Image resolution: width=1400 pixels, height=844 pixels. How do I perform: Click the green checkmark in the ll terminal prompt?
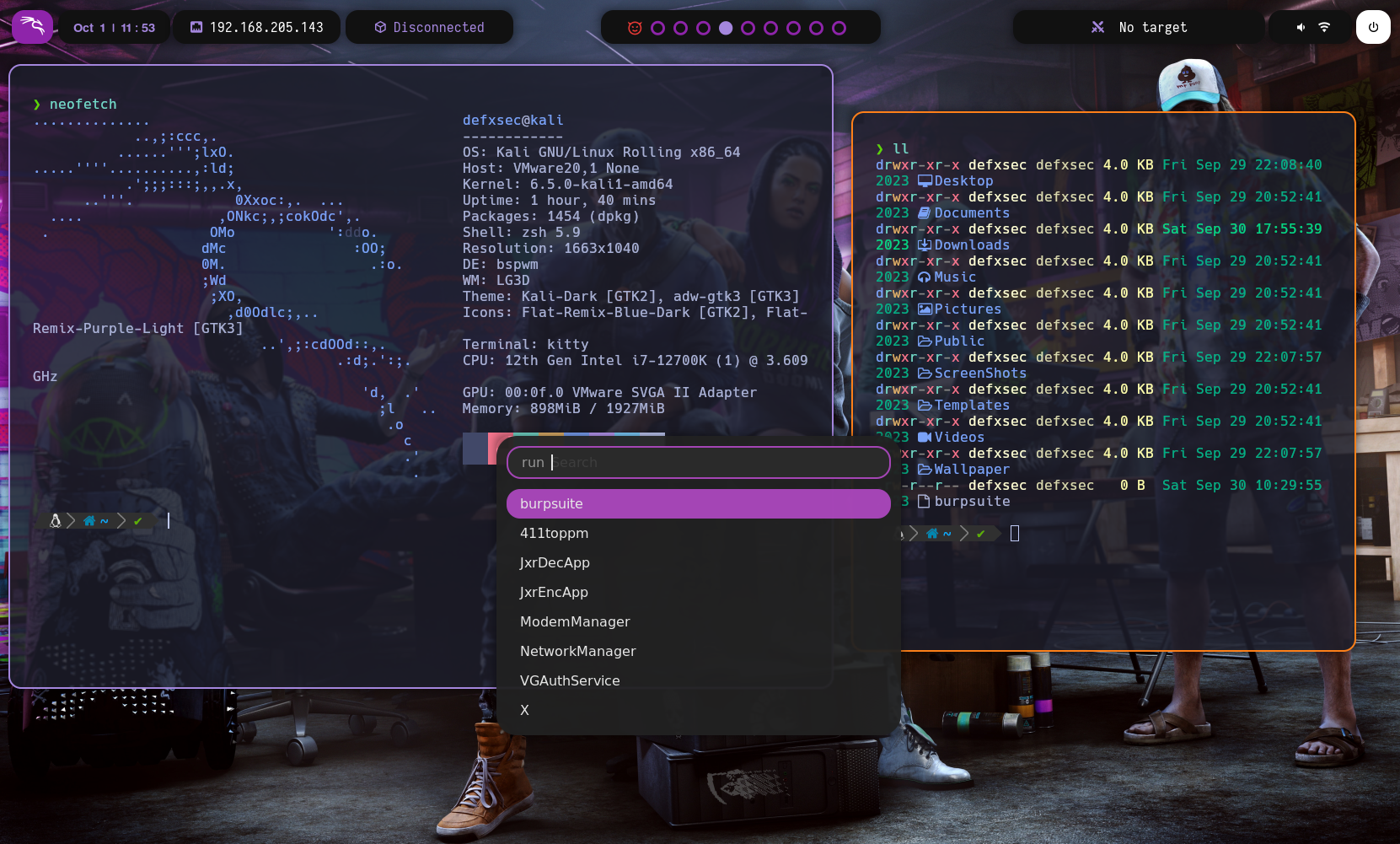point(981,534)
